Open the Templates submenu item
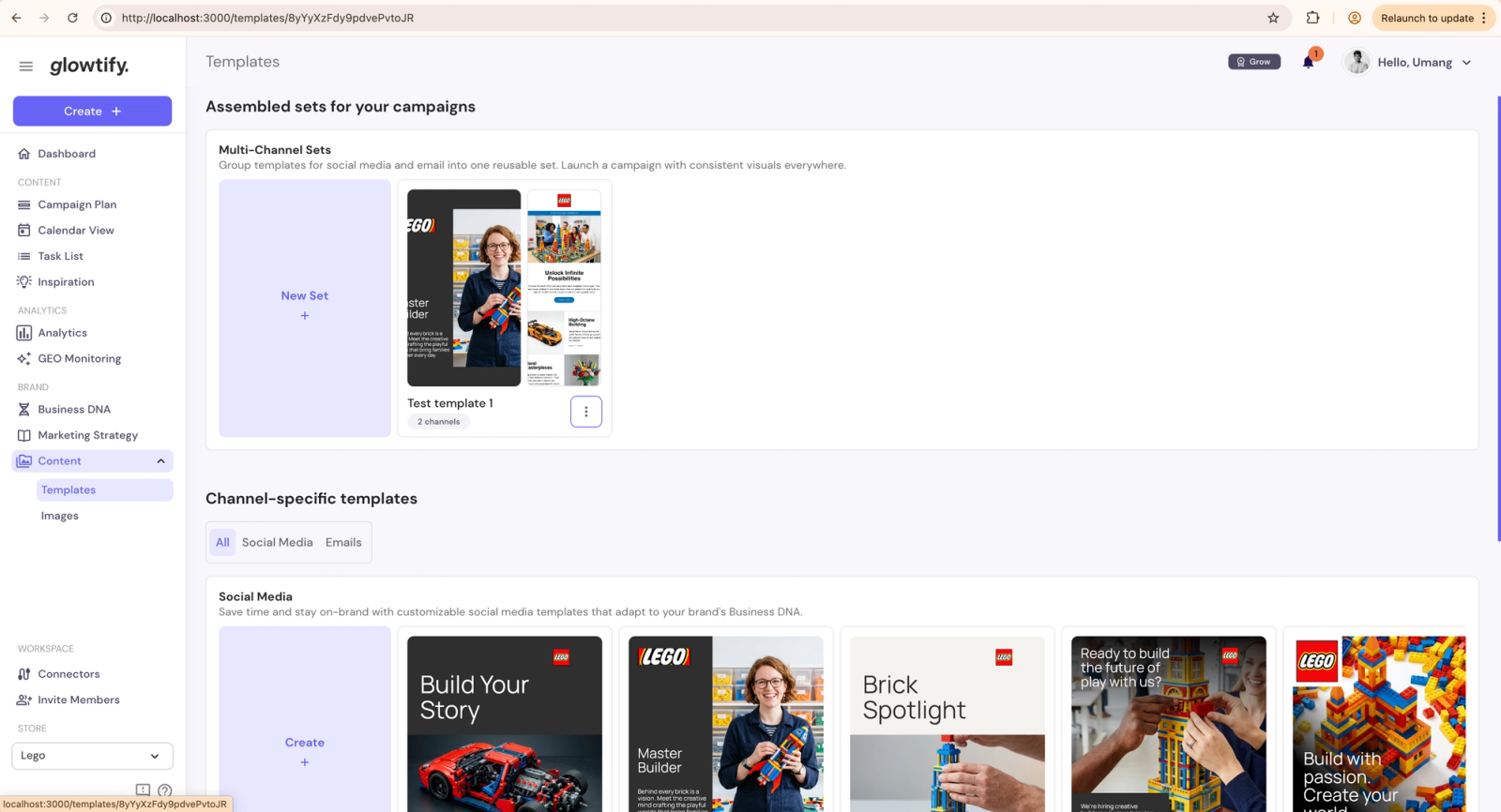This screenshot has width=1501, height=812. 105,490
